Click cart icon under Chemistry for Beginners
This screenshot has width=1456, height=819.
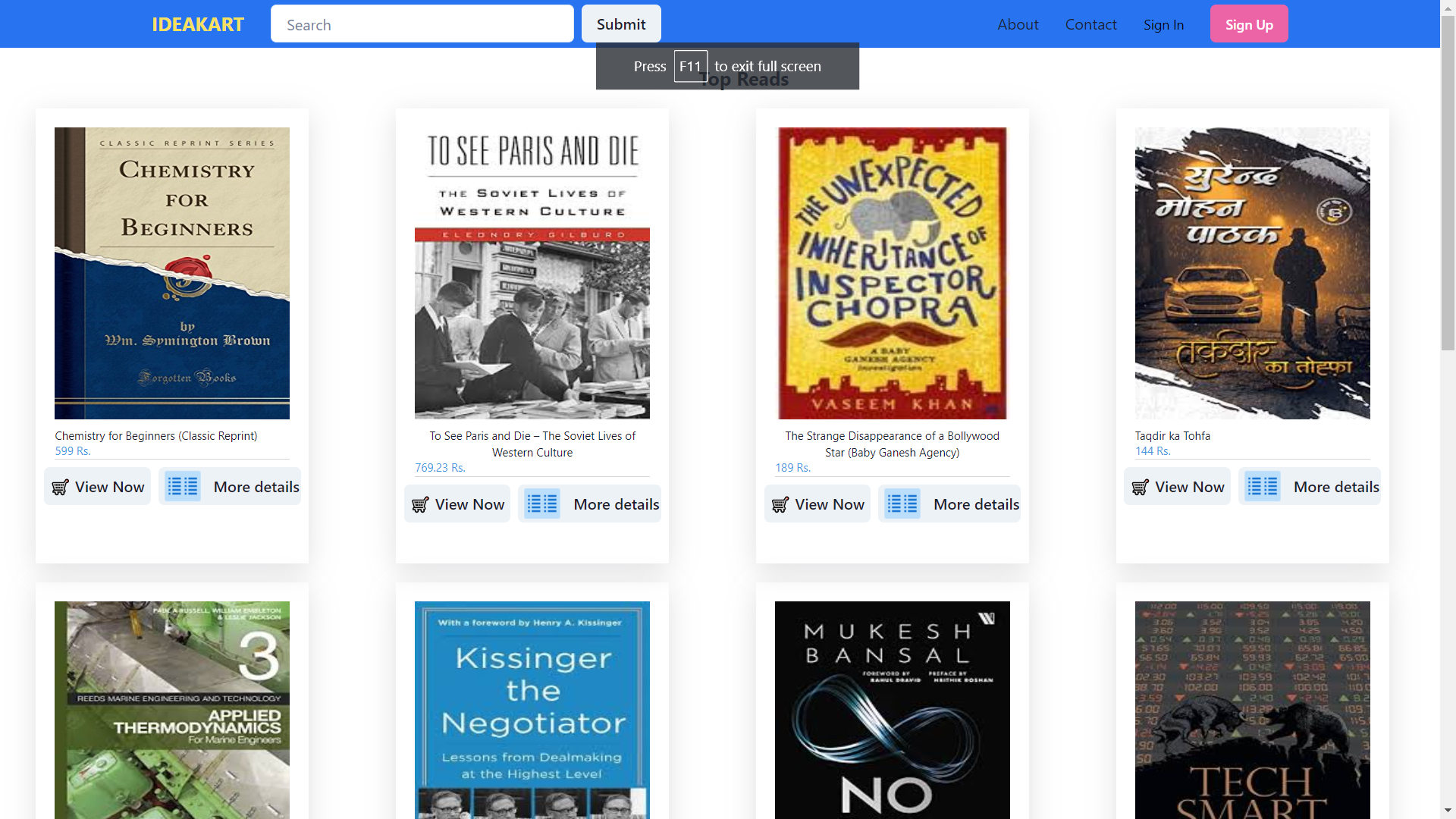pos(61,488)
